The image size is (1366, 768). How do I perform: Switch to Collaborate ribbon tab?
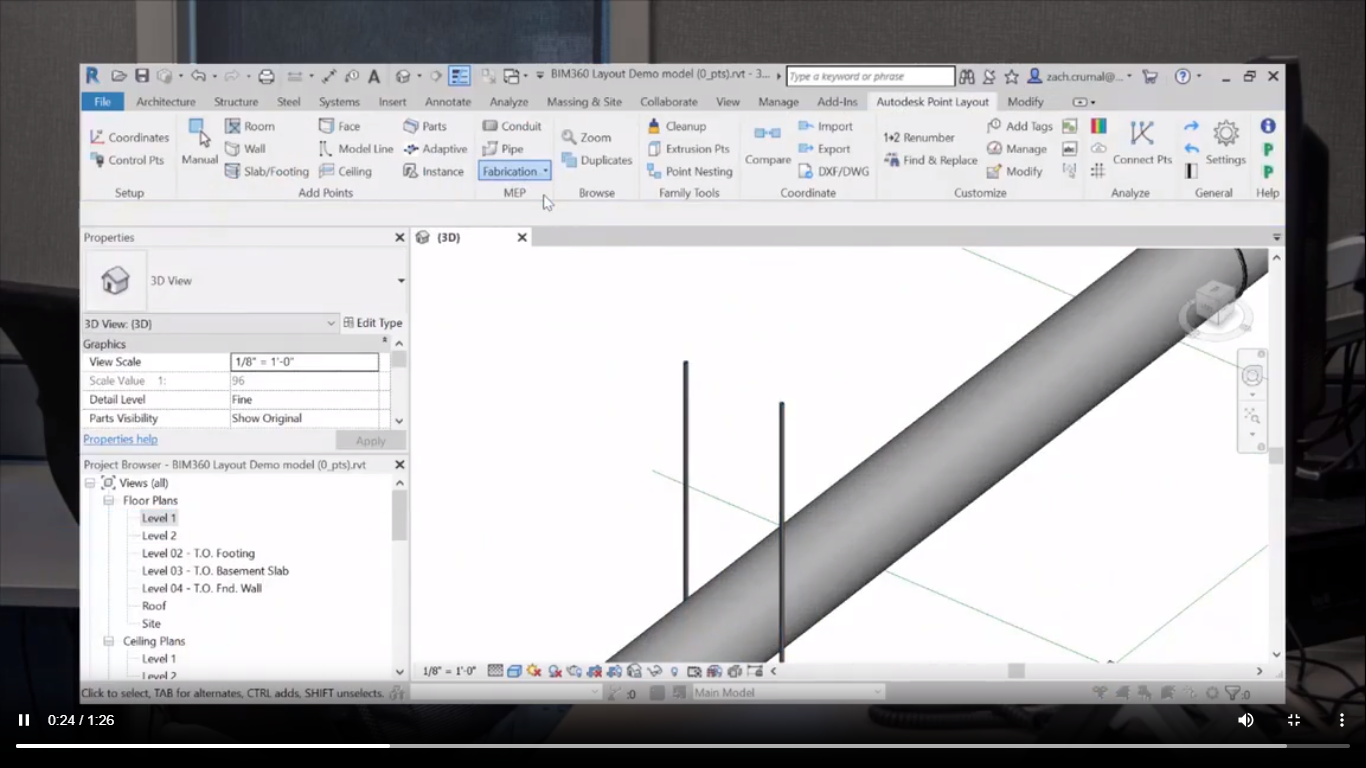pos(669,102)
